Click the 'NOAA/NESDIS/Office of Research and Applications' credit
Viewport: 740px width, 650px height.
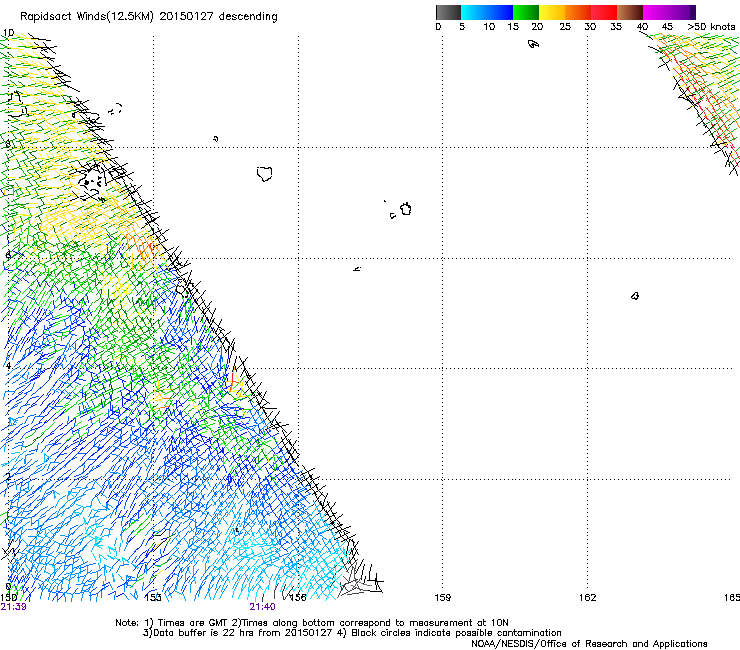pyautogui.click(x=589, y=644)
